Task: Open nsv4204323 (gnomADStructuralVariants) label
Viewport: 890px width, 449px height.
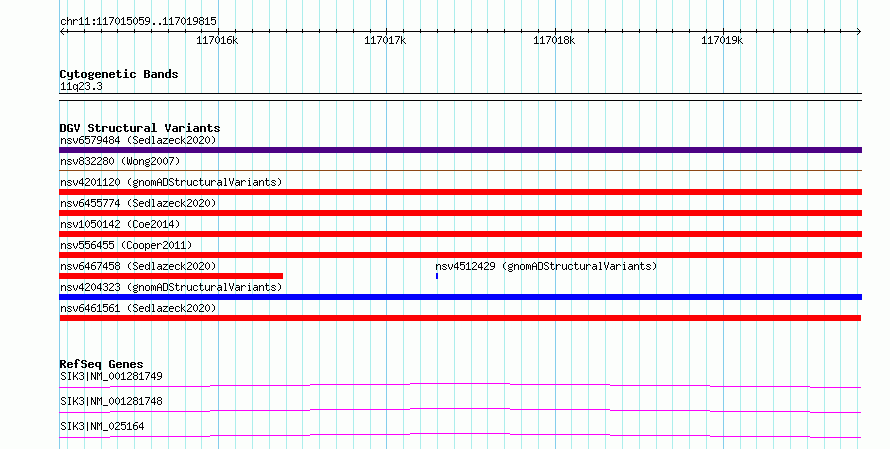Action: 171,287
